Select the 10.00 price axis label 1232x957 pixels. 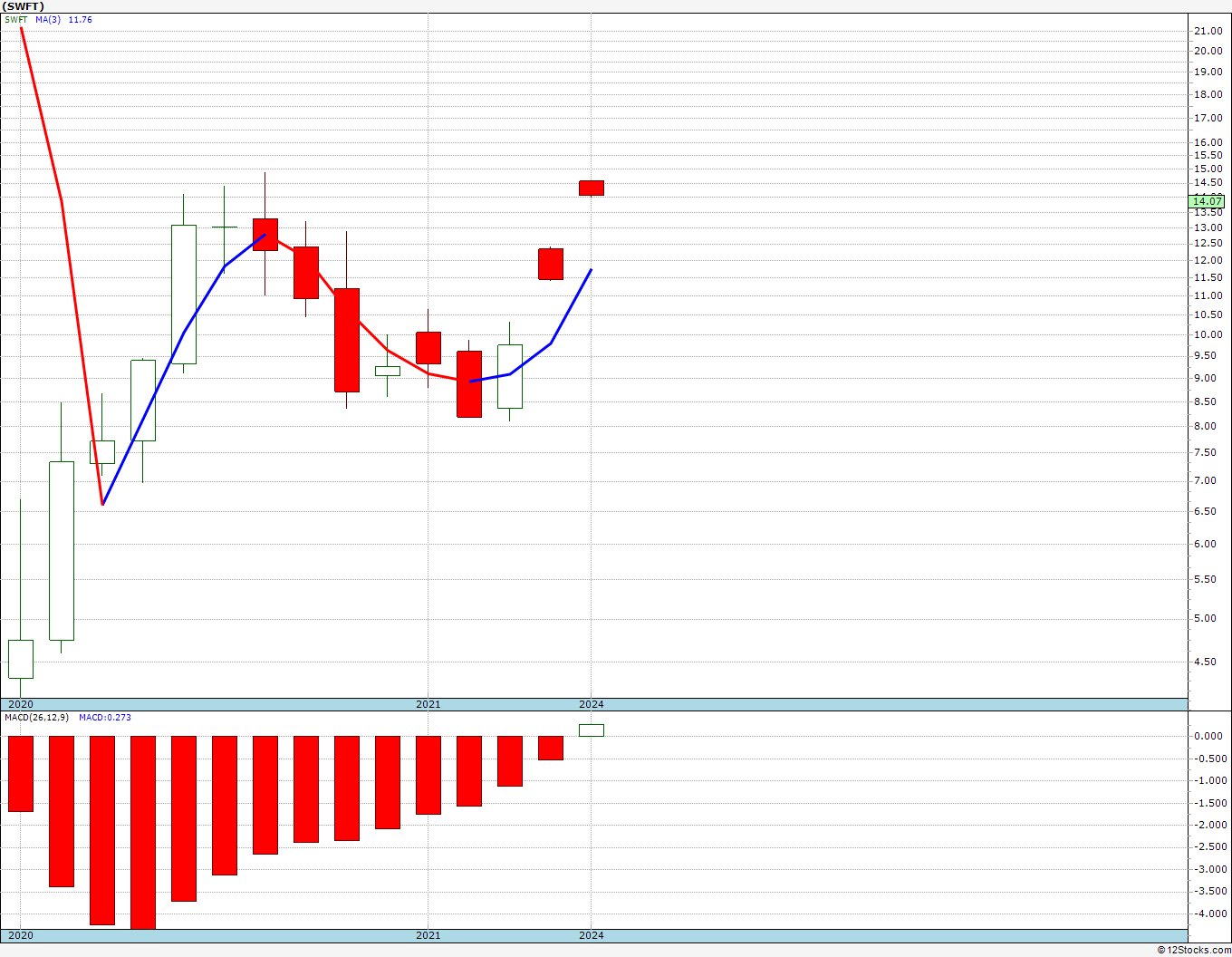click(1208, 334)
